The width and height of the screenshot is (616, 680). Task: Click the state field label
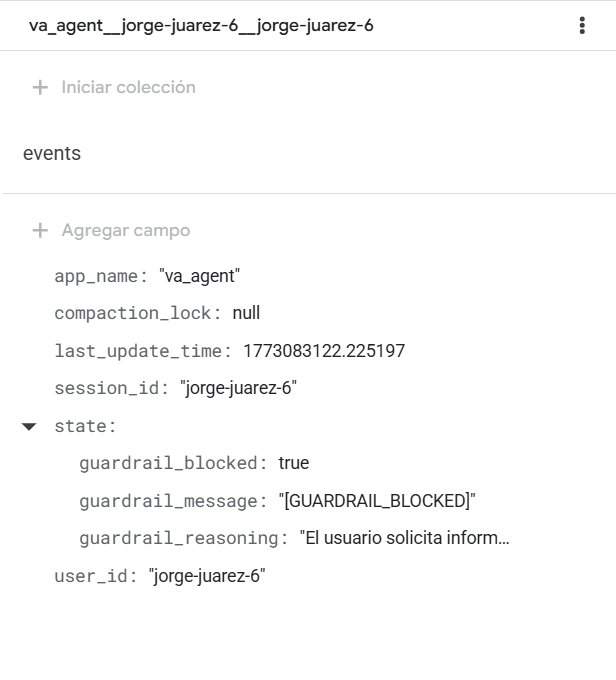tap(85, 427)
